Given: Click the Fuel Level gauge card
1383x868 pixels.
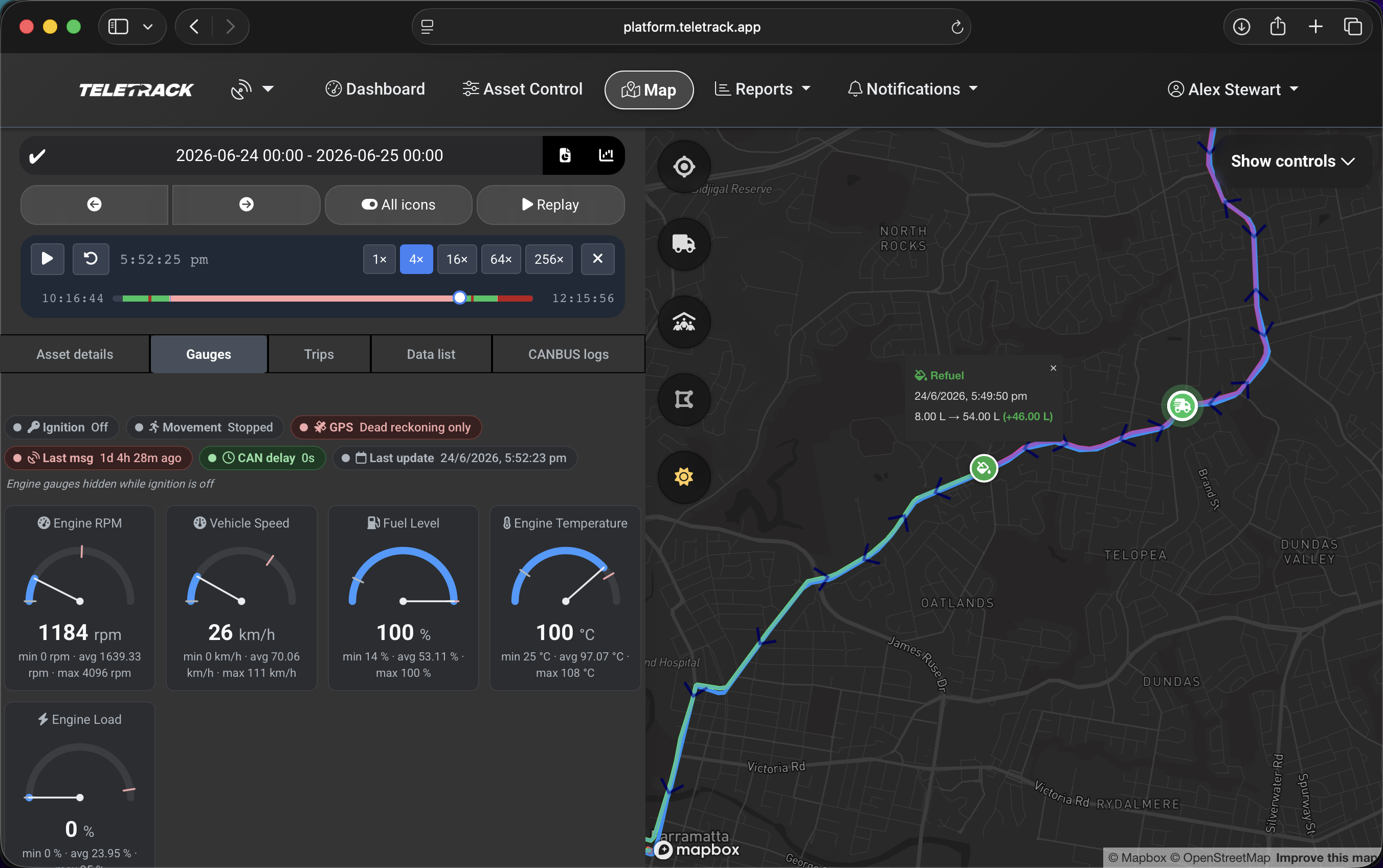Looking at the screenshot, I should point(403,598).
